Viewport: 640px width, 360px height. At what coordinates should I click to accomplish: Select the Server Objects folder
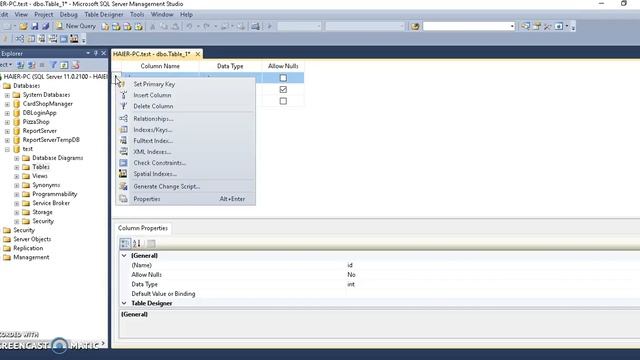pos(32,239)
